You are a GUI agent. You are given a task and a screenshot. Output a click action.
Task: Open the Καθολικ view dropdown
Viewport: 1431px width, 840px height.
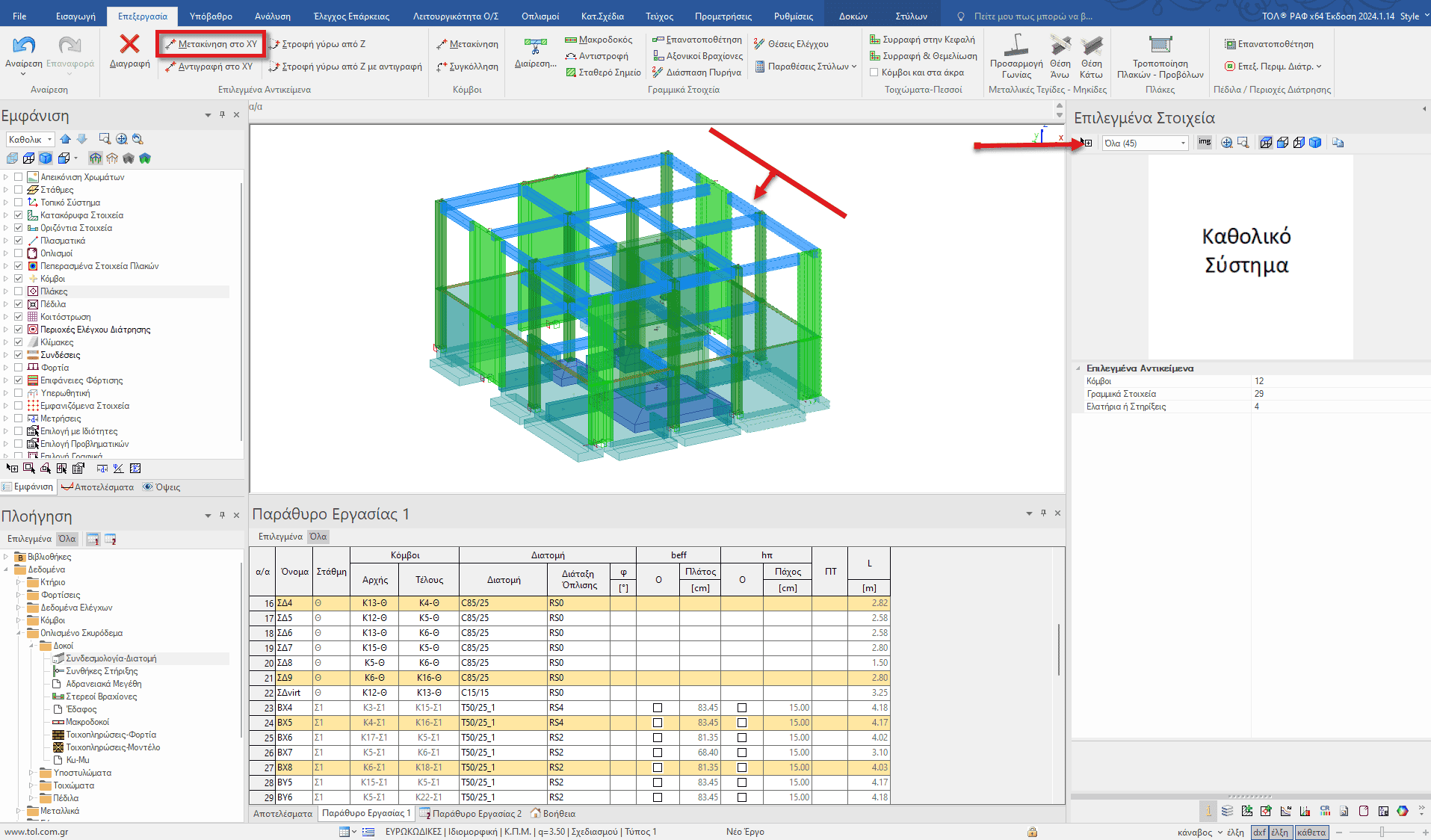pyautogui.click(x=31, y=140)
